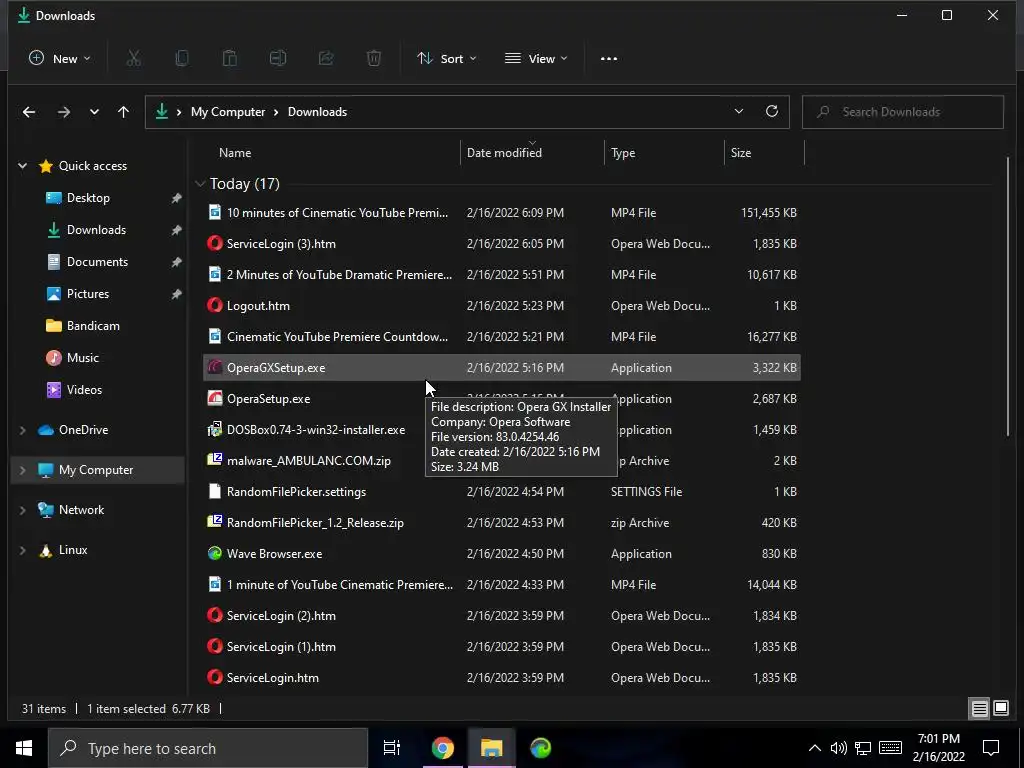Screen dimensions: 1024x768
Task: Switch to details view layout icon
Action: [x=980, y=708]
